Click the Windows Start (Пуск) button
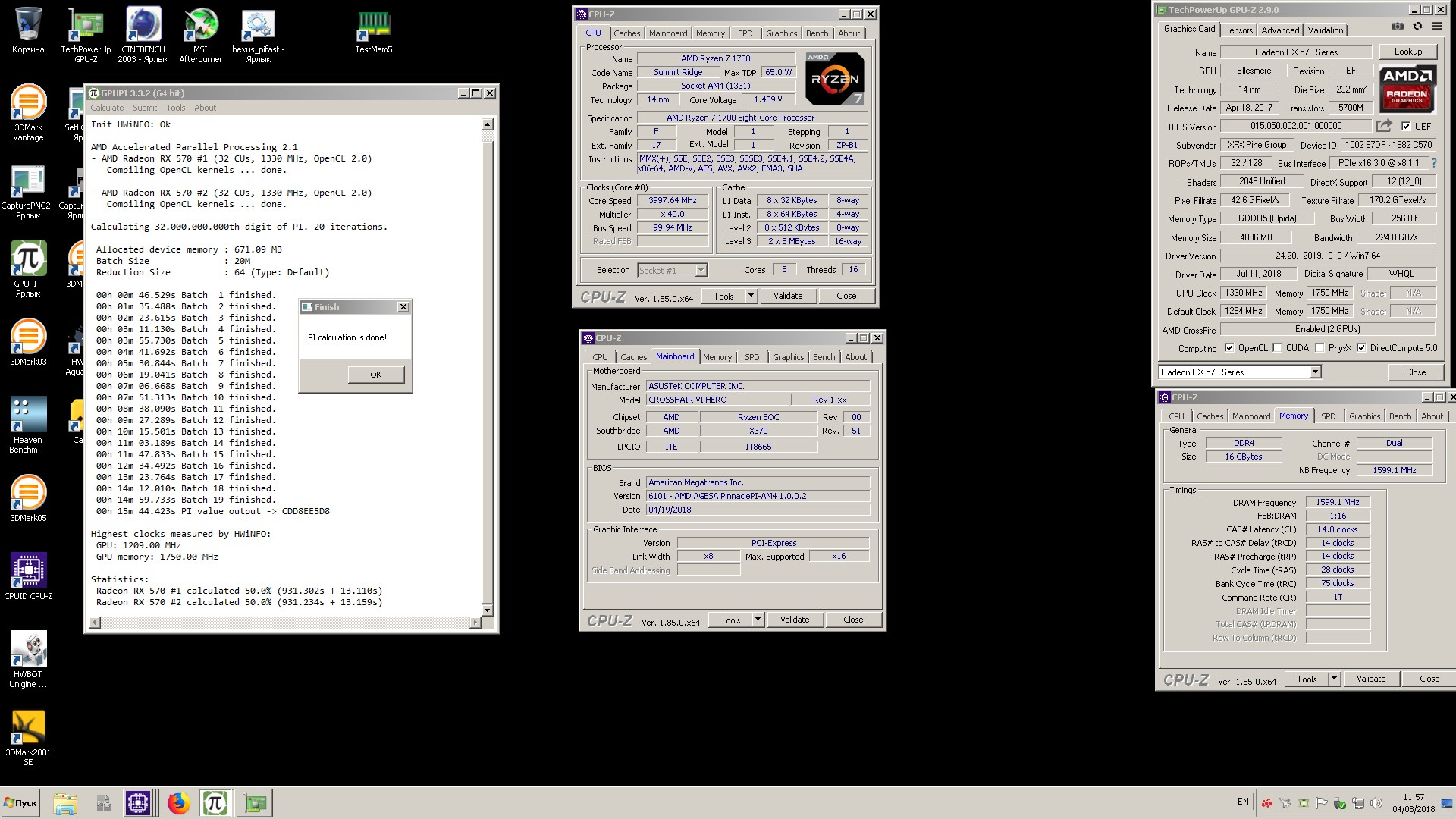This screenshot has width=1456, height=819. pos(21,802)
